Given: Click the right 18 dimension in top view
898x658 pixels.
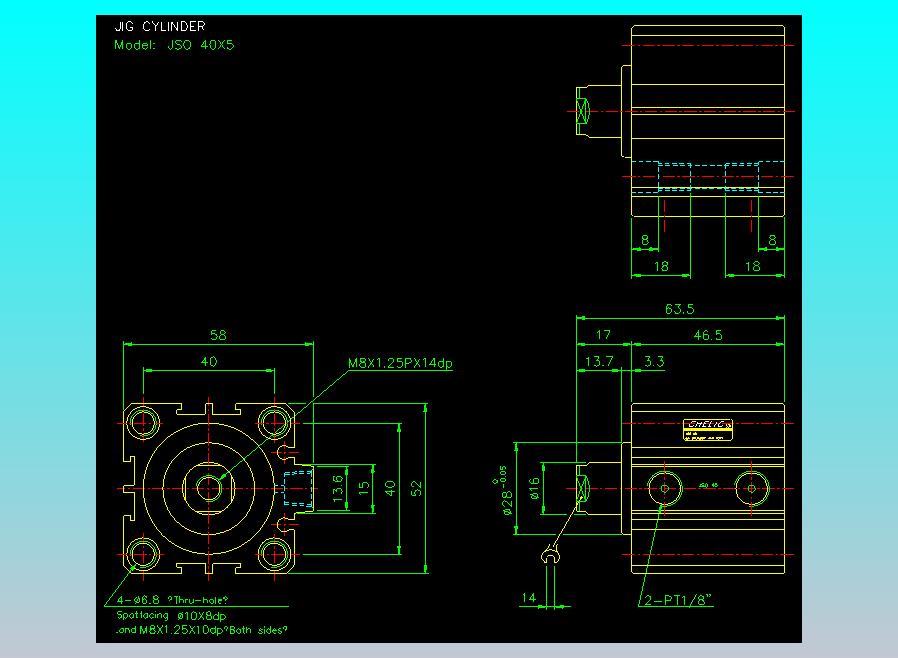Looking at the screenshot, I should coord(753,266).
